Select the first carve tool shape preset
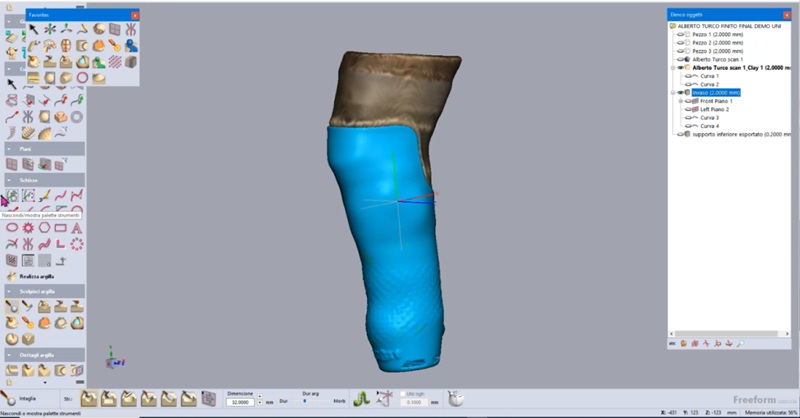The width and height of the screenshot is (800, 418). pyautogui.click(x=89, y=399)
